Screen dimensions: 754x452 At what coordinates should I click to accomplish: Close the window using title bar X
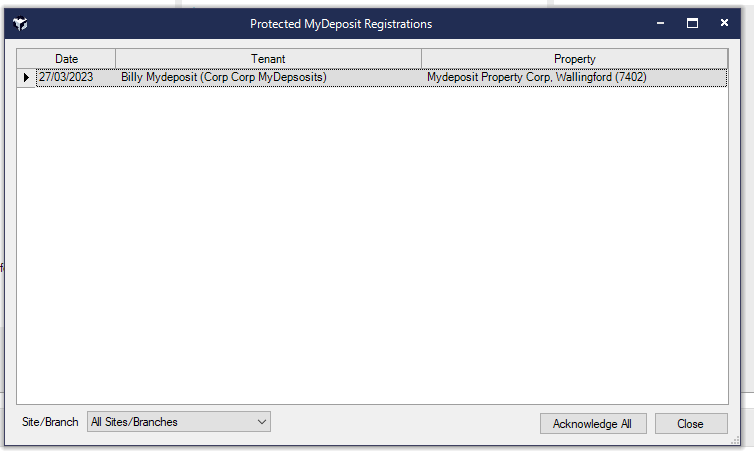point(723,23)
